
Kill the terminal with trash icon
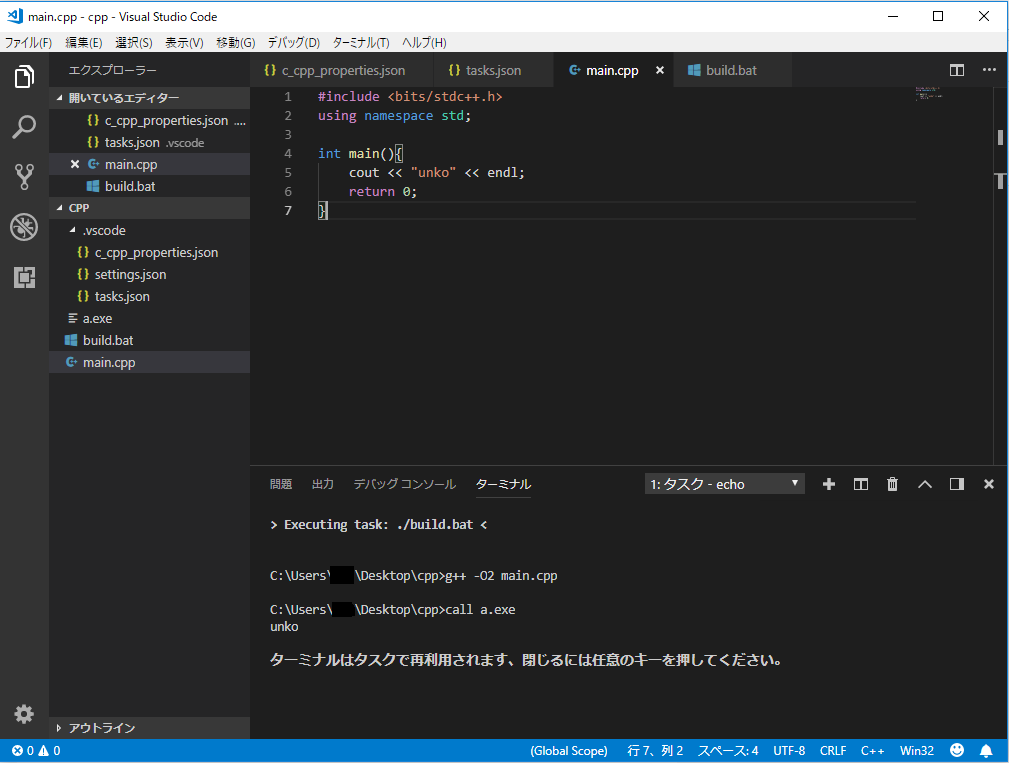click(x=892, y=484)
